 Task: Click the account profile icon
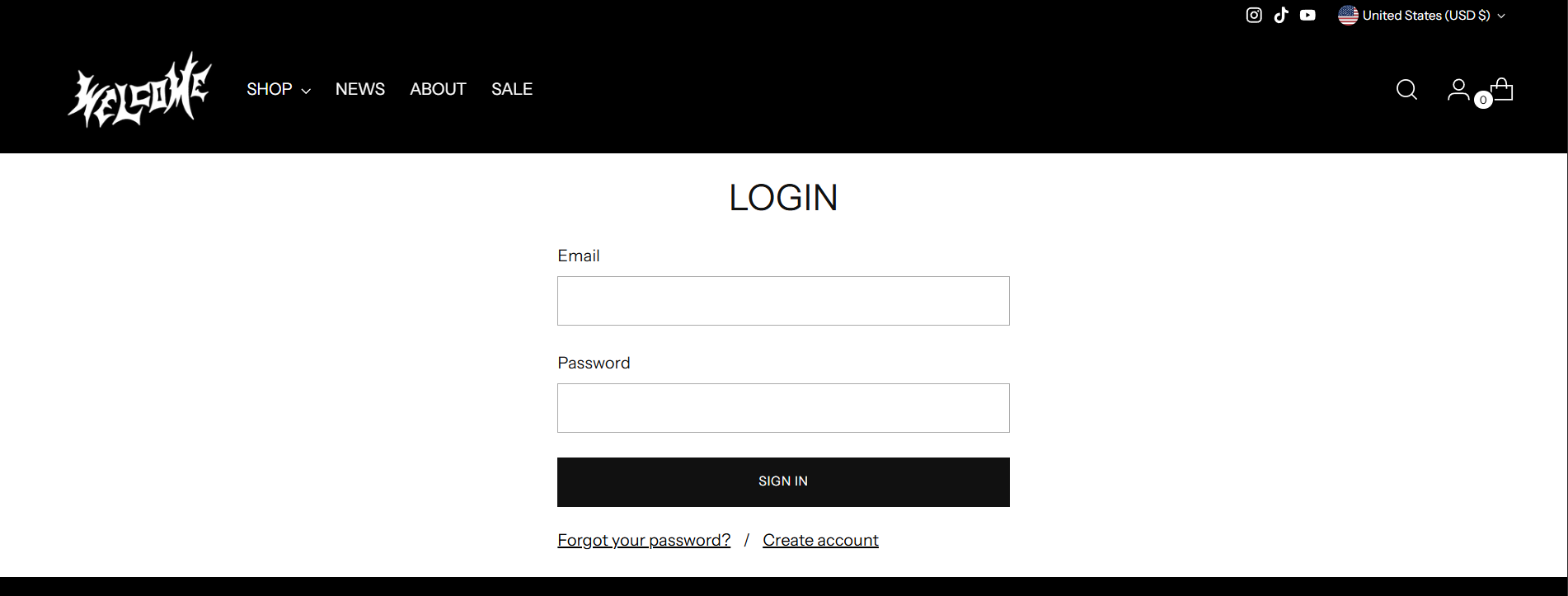point(1458,89)
